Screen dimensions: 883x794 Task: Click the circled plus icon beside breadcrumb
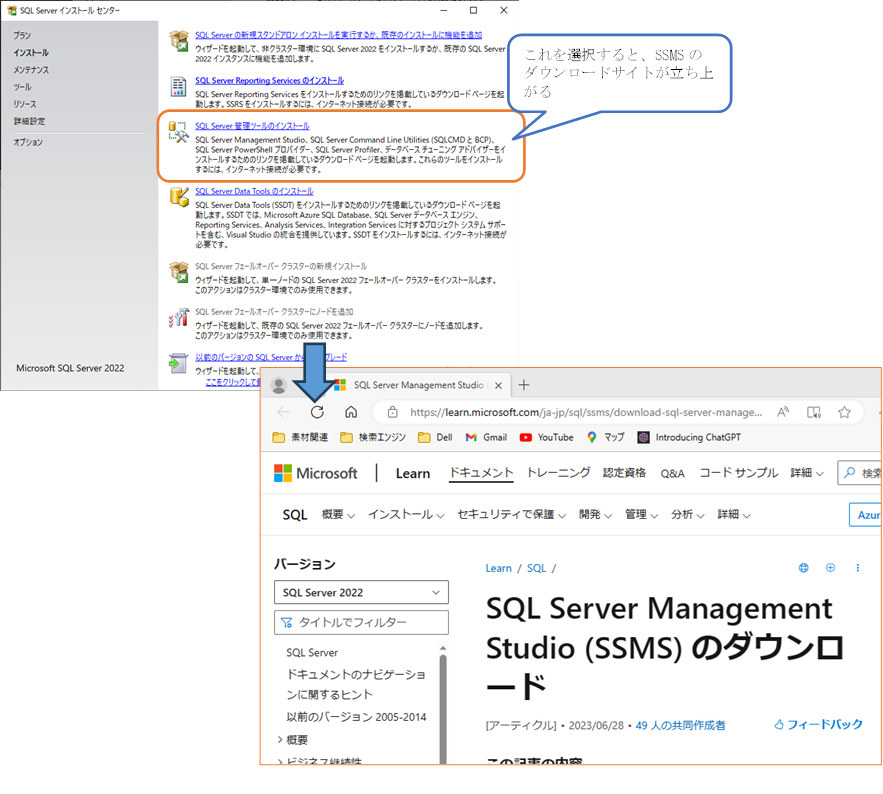coord(830,568)
